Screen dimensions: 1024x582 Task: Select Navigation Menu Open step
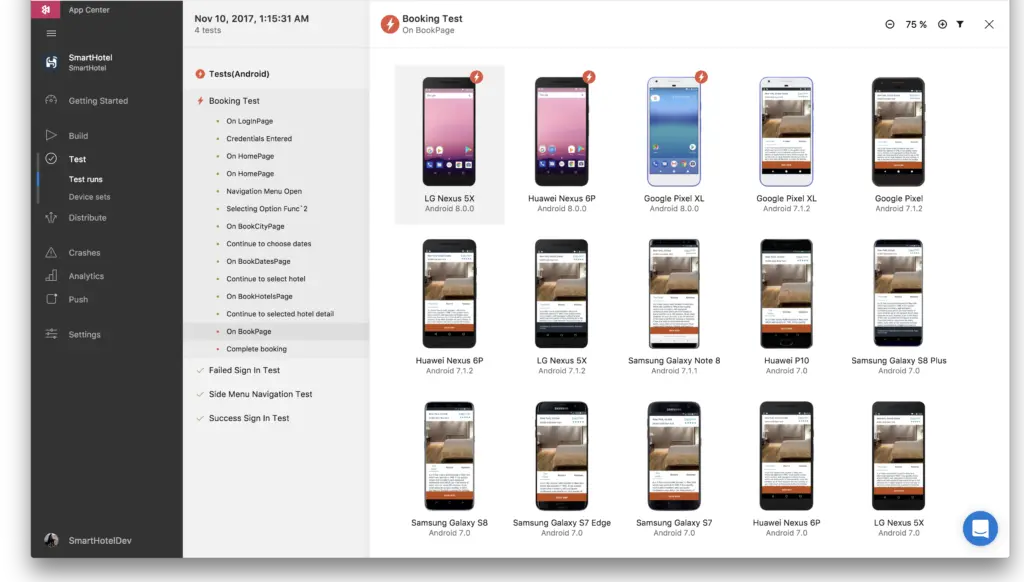(264, 191)
